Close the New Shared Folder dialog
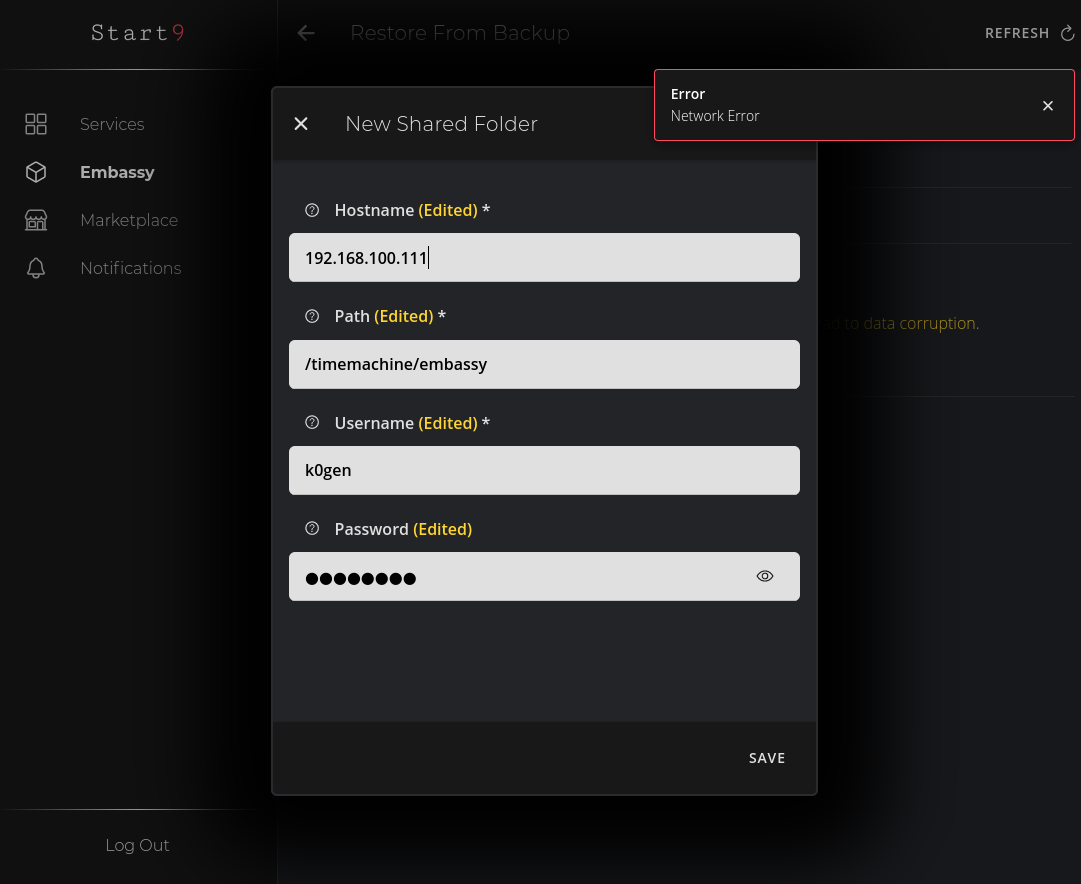The height and width of the screenshot is (884, 1081). 301,123
